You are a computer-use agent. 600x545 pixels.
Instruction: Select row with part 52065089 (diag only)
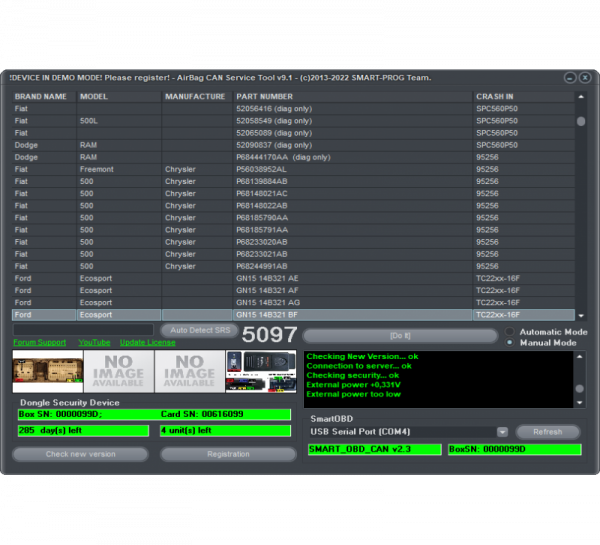(293, 133)
